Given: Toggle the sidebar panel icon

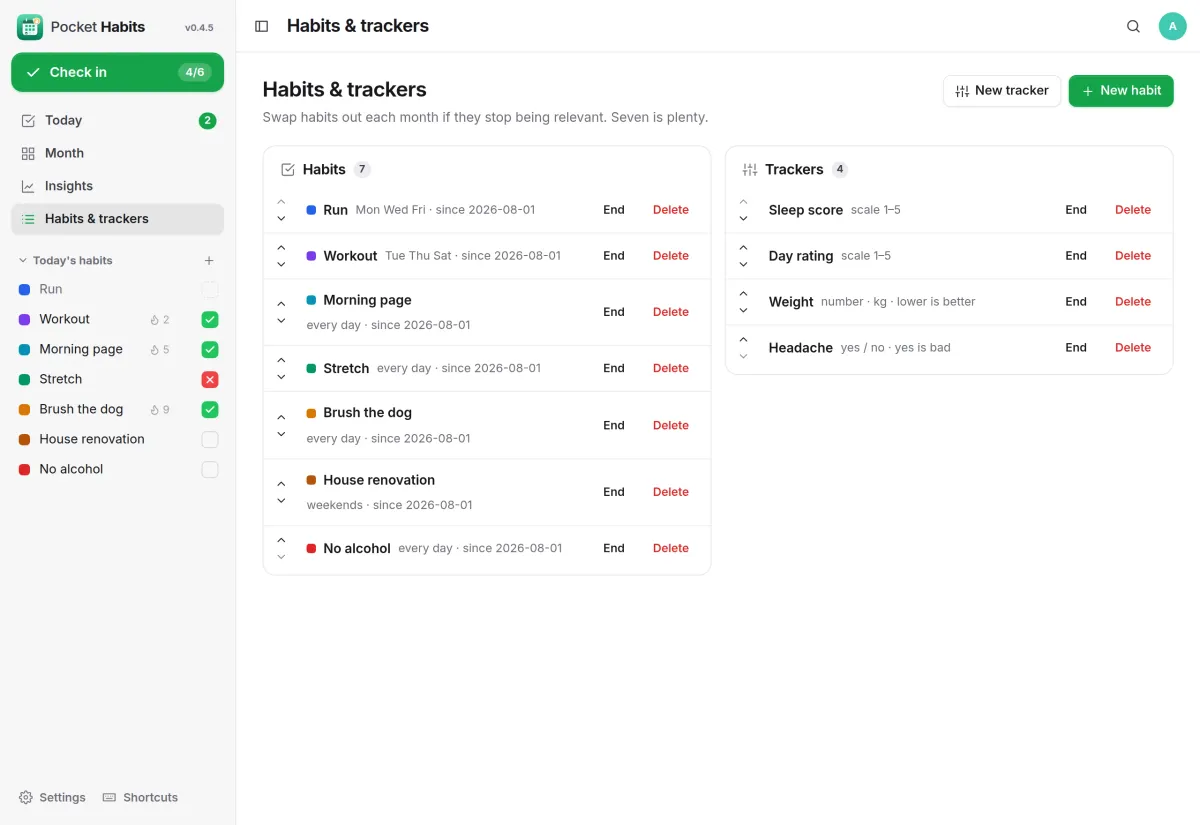Looking at the screenshot, I should point(262,26).
